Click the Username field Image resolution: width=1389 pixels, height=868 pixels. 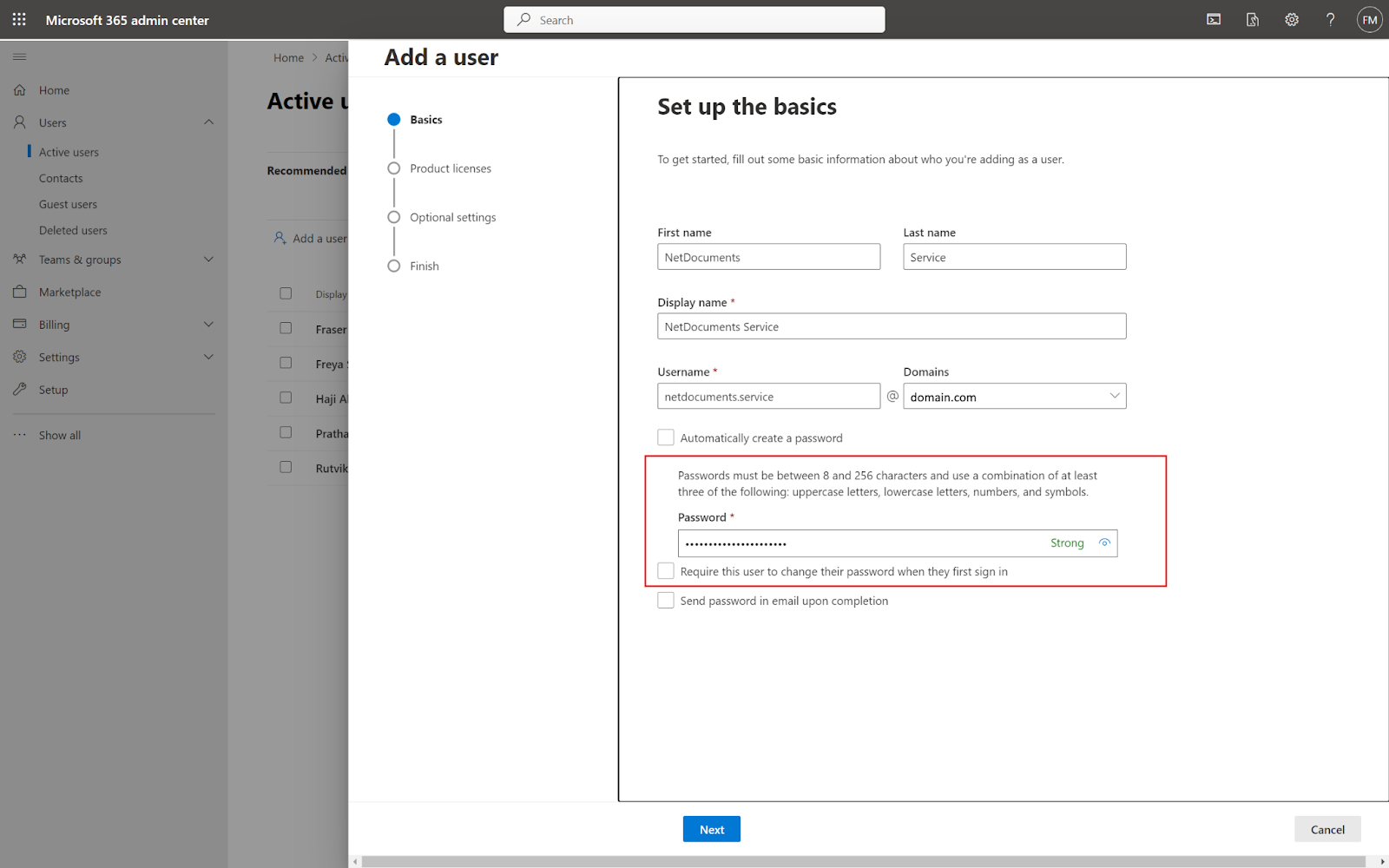pyautogui.click(x=768, y=396)
